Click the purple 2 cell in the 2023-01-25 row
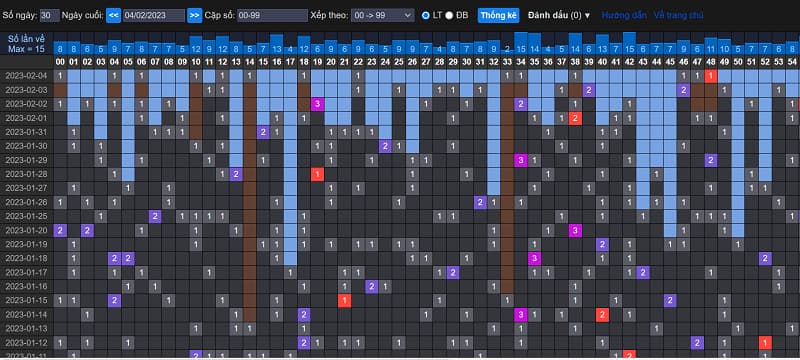 pyautogui.click(x=155, y=216)
